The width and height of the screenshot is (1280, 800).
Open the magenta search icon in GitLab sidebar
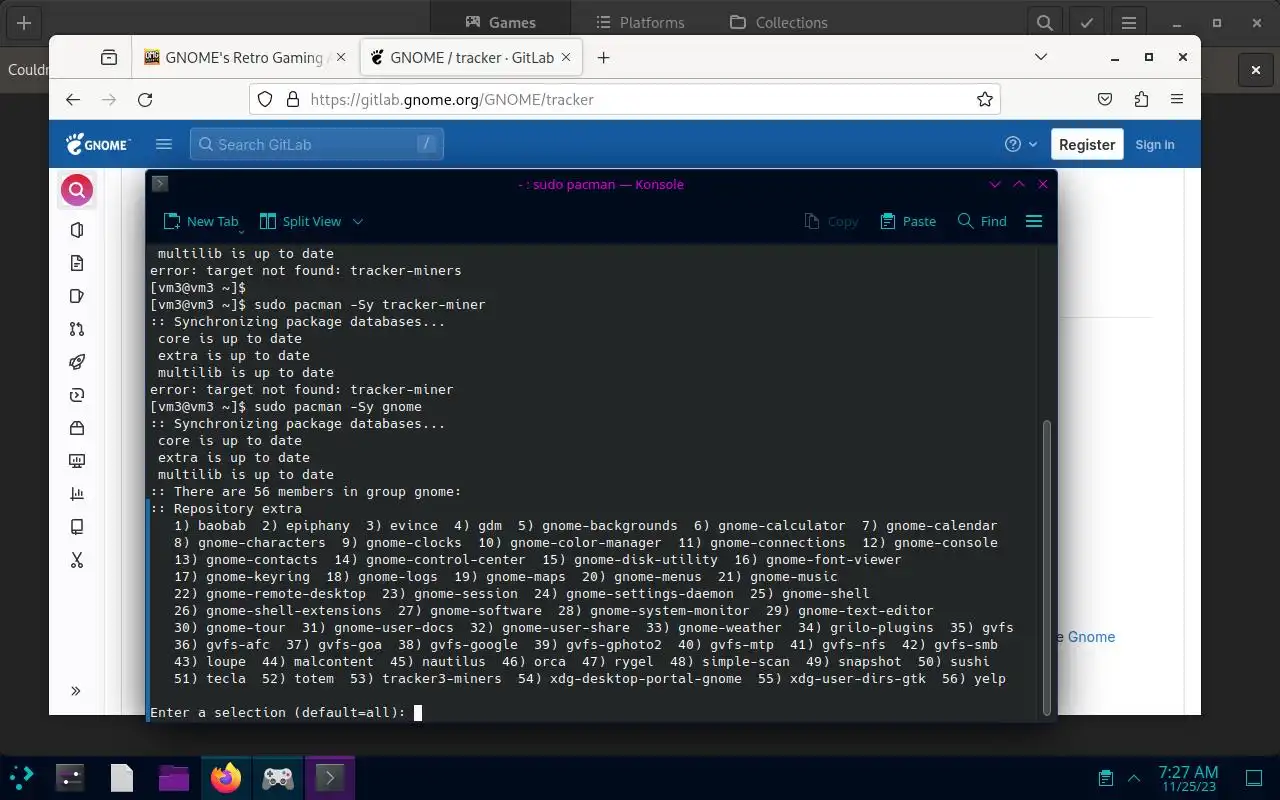[77, 190]
